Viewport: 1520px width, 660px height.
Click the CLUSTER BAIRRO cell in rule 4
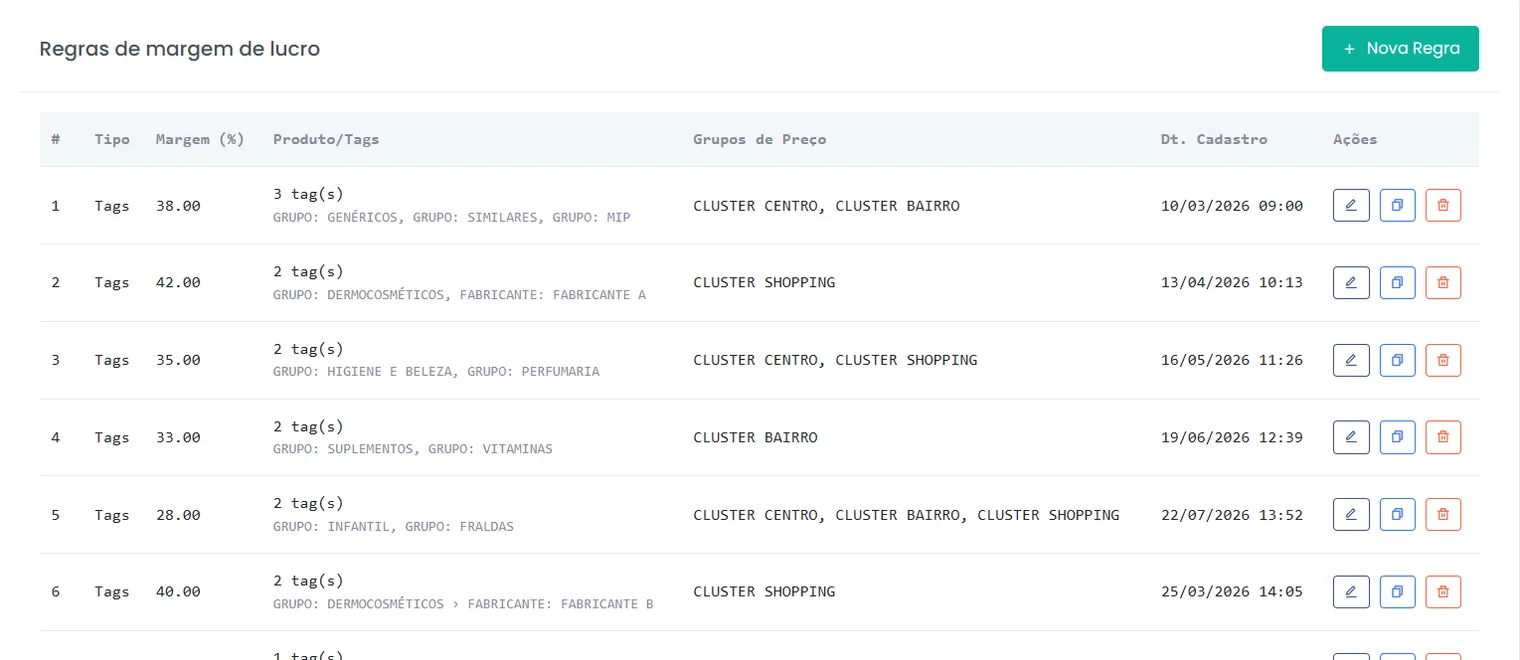tap(755, 437)
